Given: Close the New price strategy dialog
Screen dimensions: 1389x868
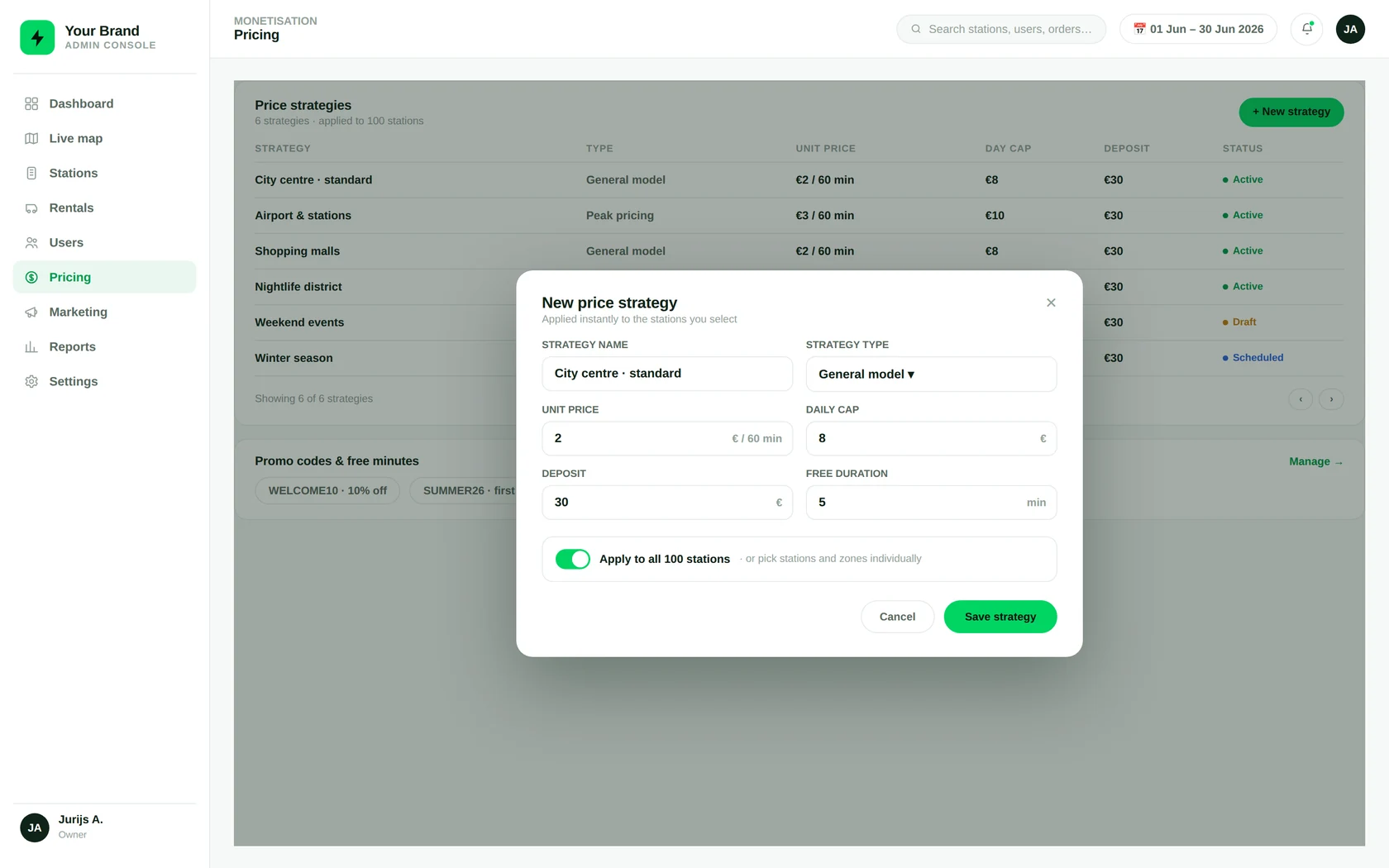Looking at the screenshot, I should tap(1051, 303).
